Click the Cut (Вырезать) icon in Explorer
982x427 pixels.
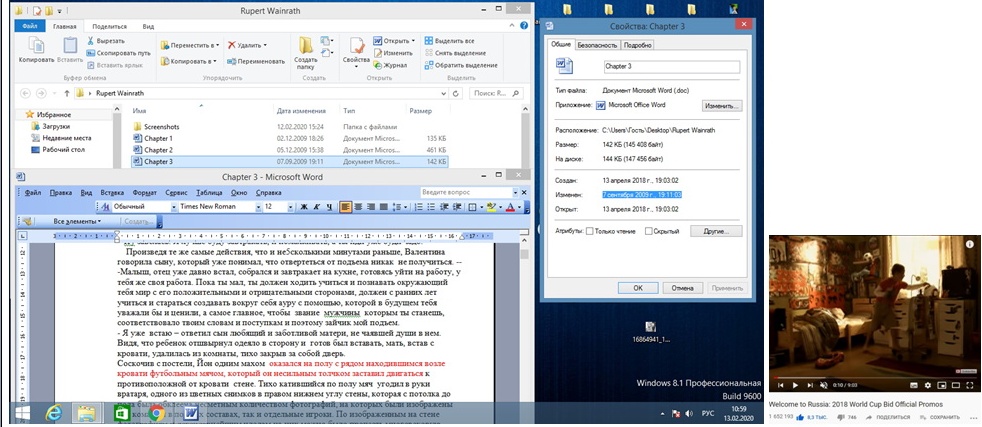point(91,41)
